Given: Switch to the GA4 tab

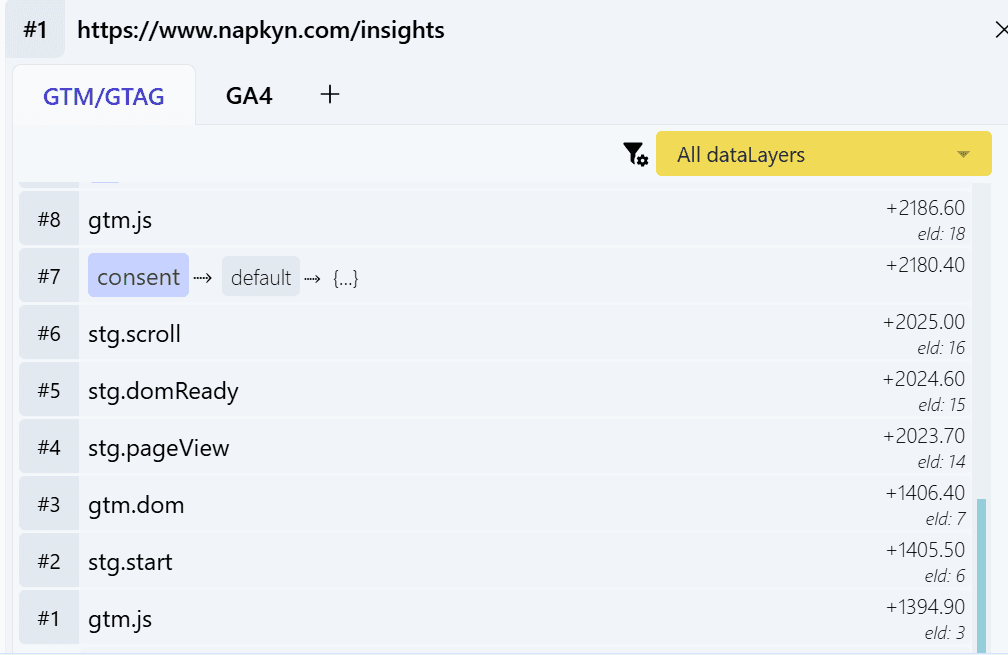Looking at the screenshot, I should click(248, 94).
